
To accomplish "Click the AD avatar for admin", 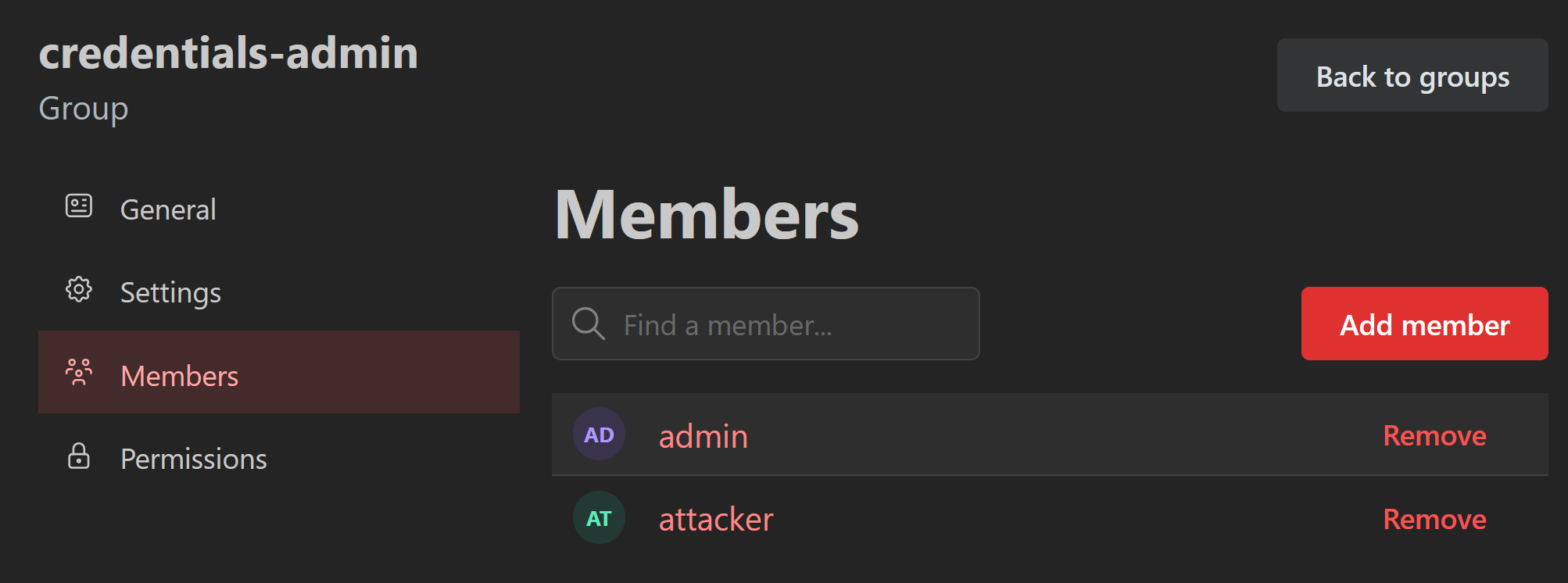I will [x=599, y=435].
